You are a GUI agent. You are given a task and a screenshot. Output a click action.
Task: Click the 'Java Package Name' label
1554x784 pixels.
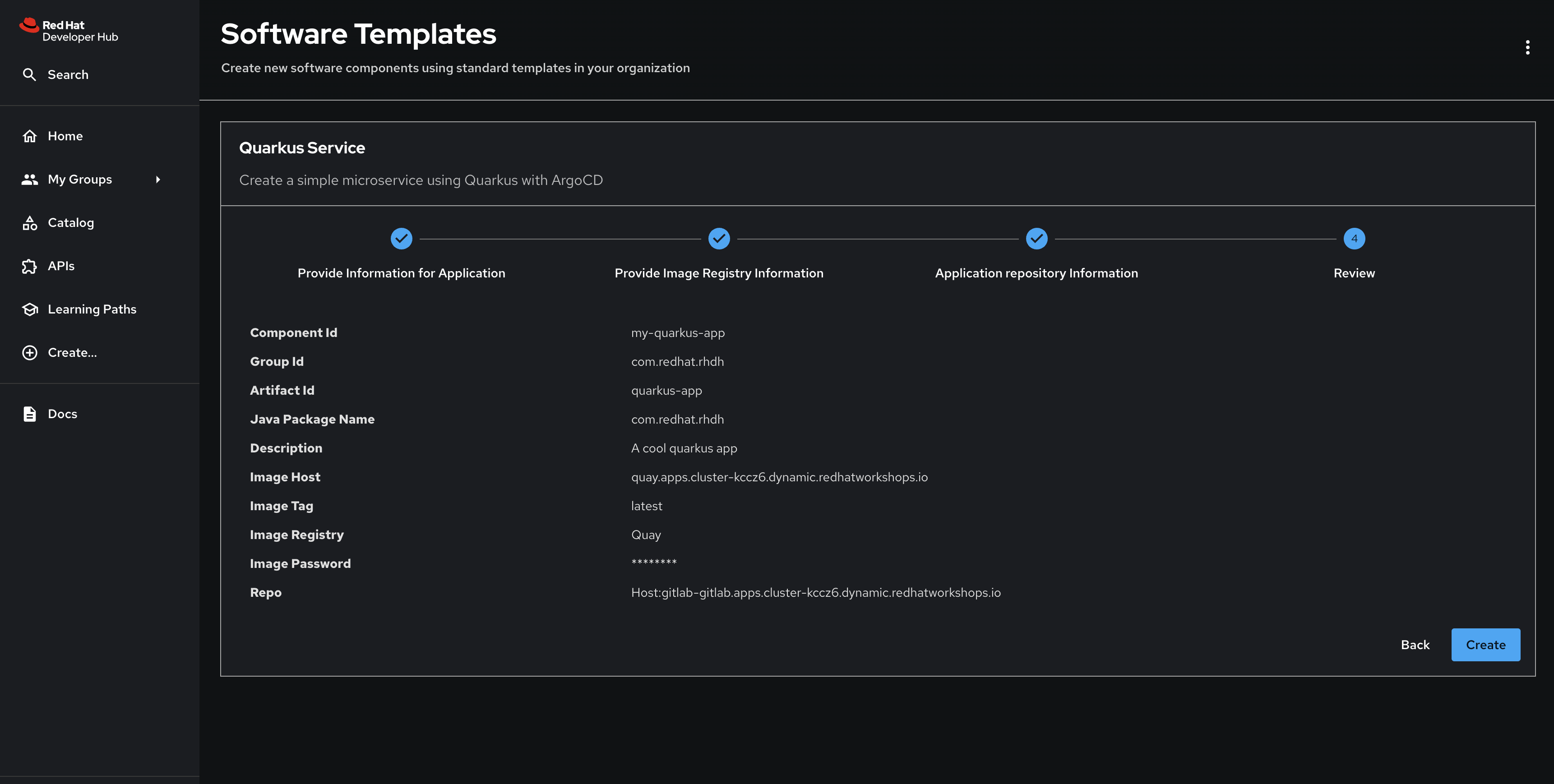click(x=313, y=420)
